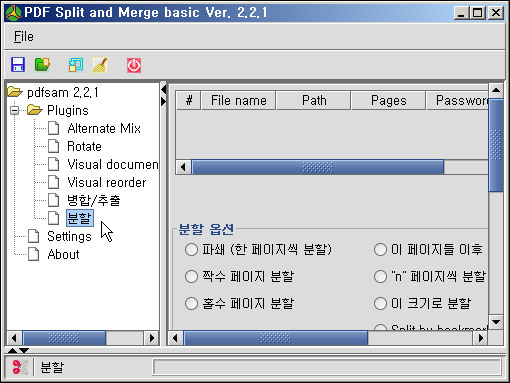This screenshot has width=510, height=383.
Task: Open the Visual reorder plugin
Action: (x=107, y=182)
